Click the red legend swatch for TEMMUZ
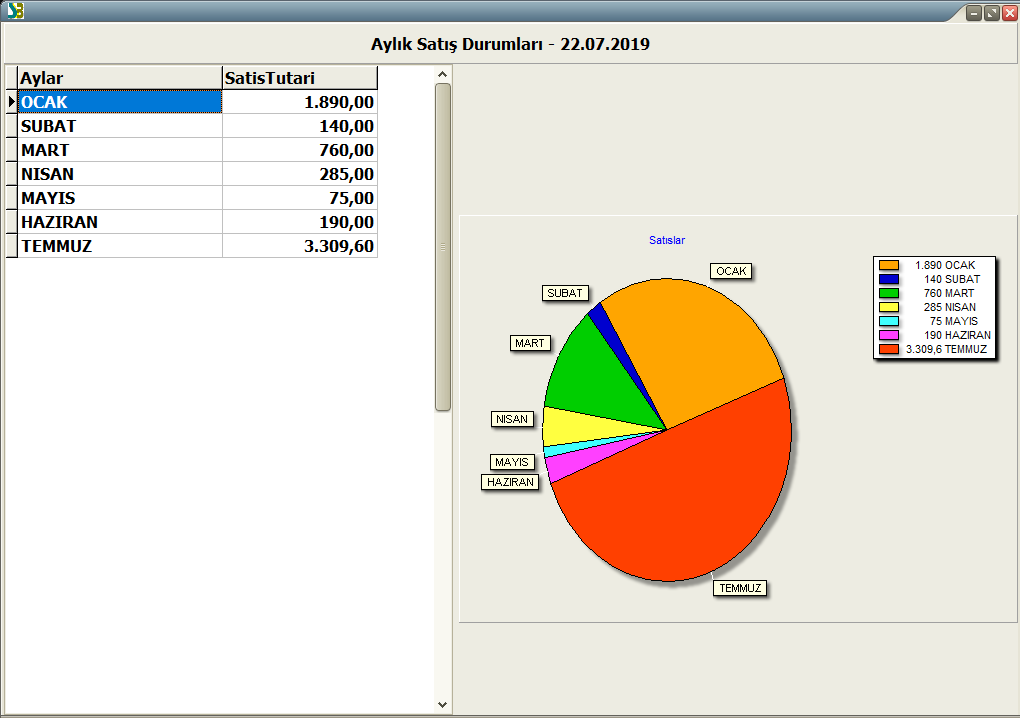 (x=889, y=349)
